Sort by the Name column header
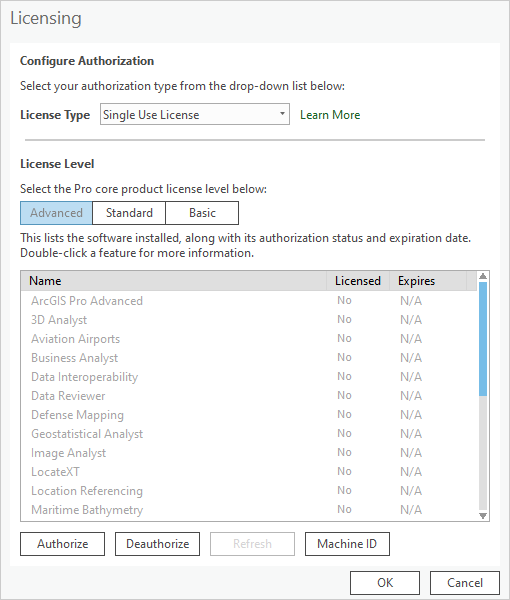This screenshot has width=510, height=600. click(174, 281)
